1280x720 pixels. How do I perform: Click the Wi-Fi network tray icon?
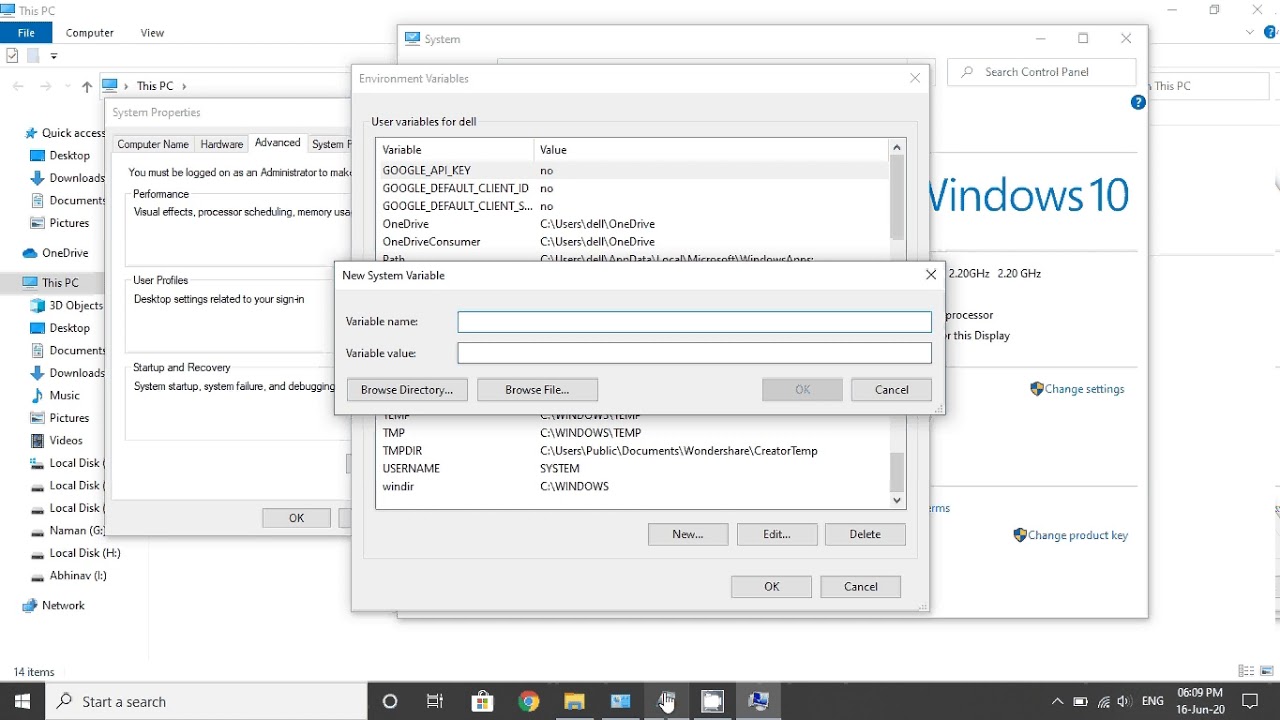tap(1103, 702)
